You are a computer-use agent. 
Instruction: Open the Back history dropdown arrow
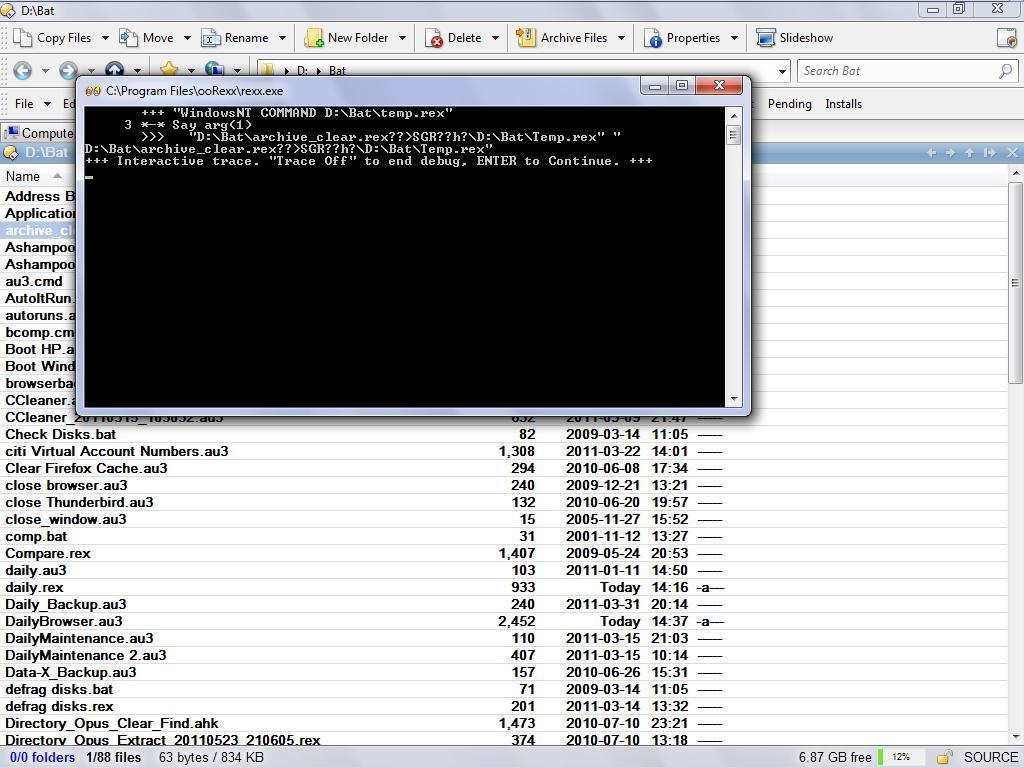(45, 70)
